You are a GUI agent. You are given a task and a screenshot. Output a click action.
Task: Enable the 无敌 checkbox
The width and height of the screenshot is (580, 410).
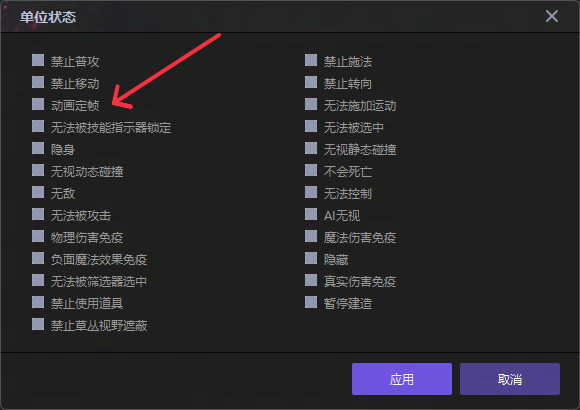[38, 192]
